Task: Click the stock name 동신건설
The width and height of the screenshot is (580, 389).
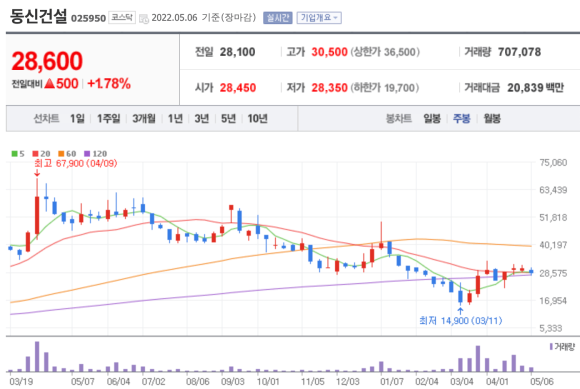Action: click(38, 17)
